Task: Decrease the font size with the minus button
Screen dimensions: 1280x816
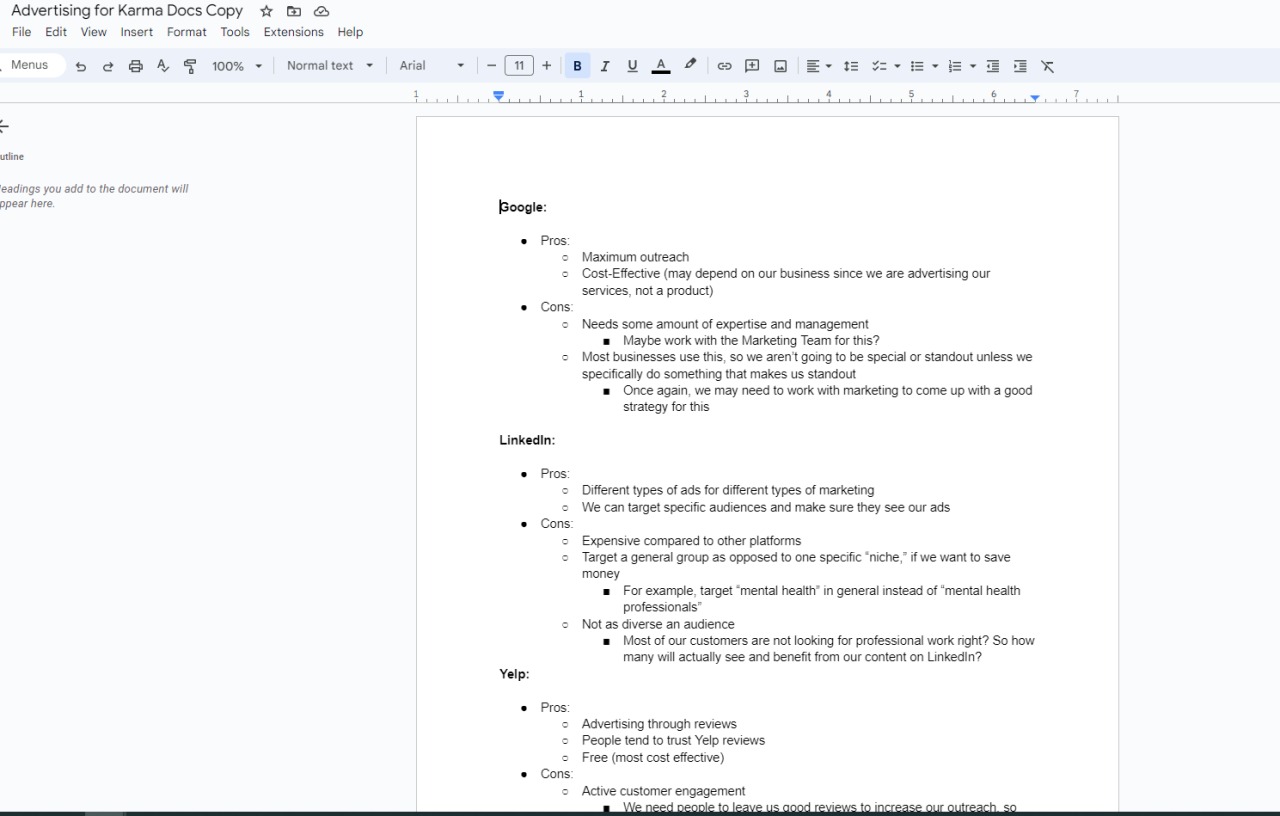Action: [491, 66]
